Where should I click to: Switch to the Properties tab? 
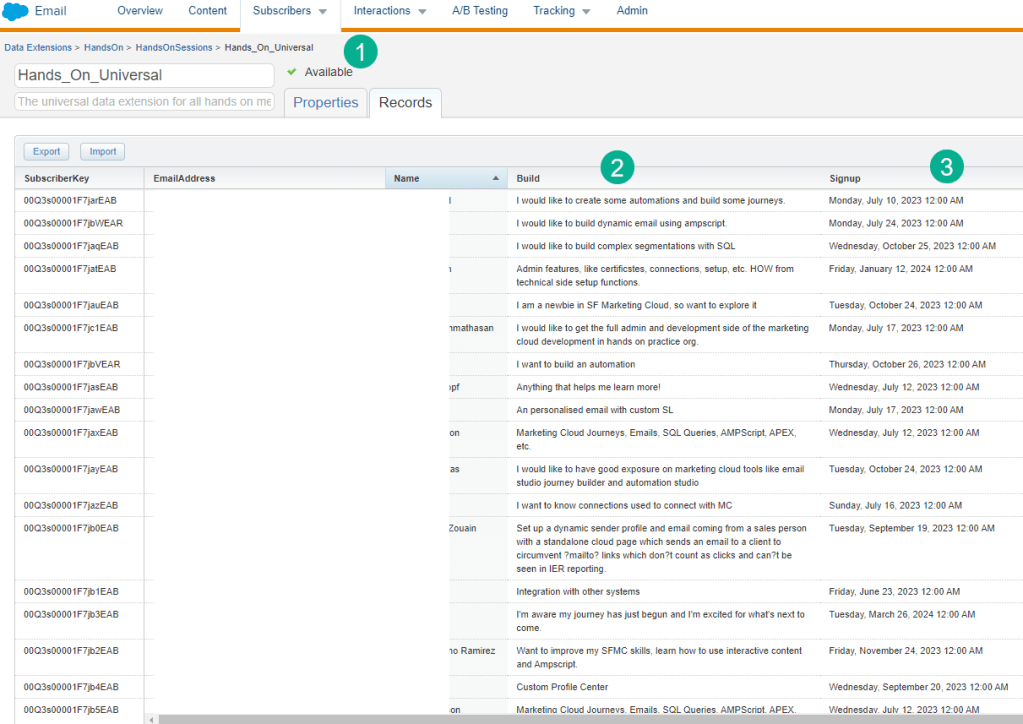(x=325, y=103)
